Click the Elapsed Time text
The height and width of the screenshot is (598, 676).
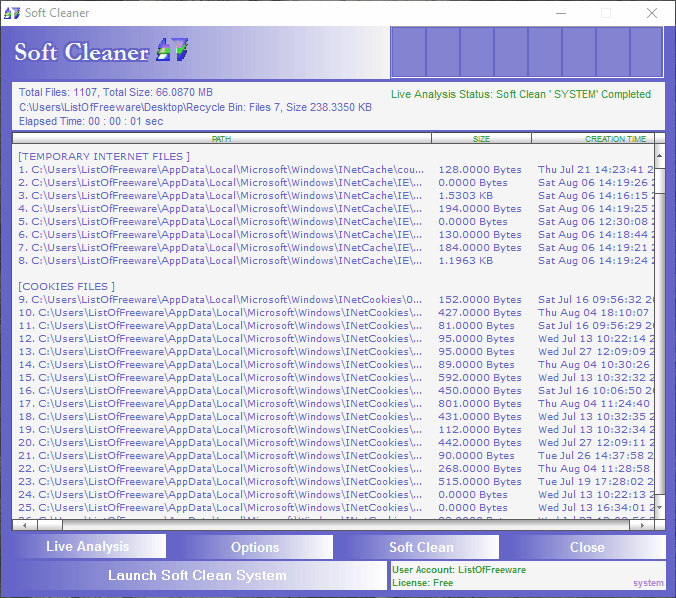[x=91, y=121]
